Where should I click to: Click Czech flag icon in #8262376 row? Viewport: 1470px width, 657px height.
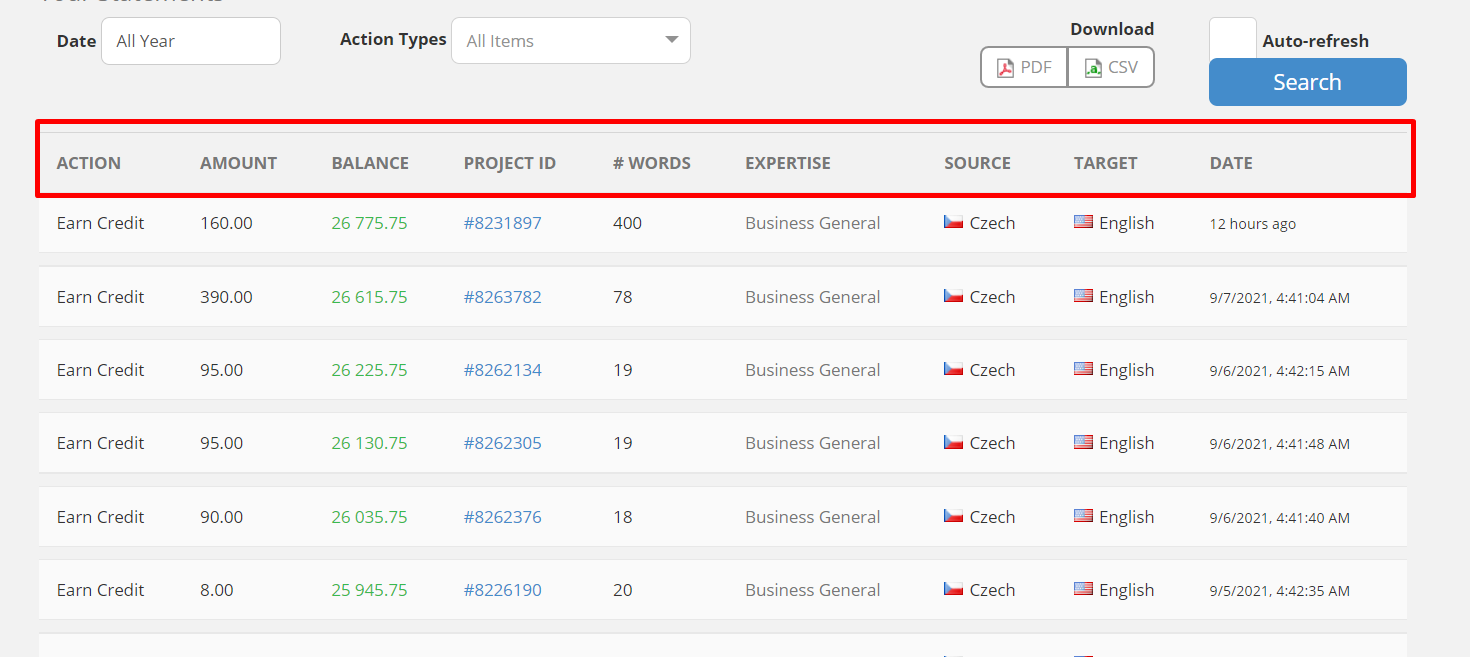click(953, 516)
